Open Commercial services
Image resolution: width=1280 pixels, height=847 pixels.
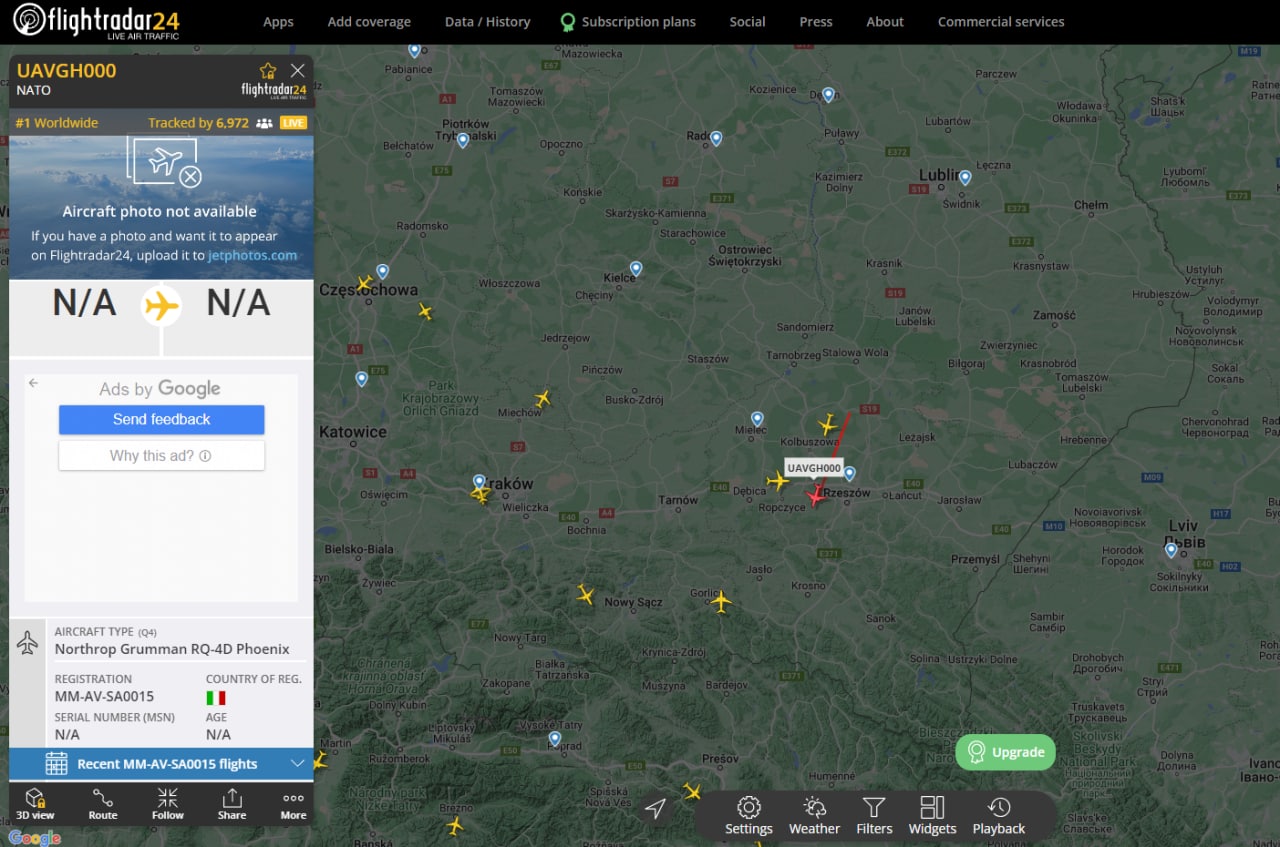[x=1001, y=21]
